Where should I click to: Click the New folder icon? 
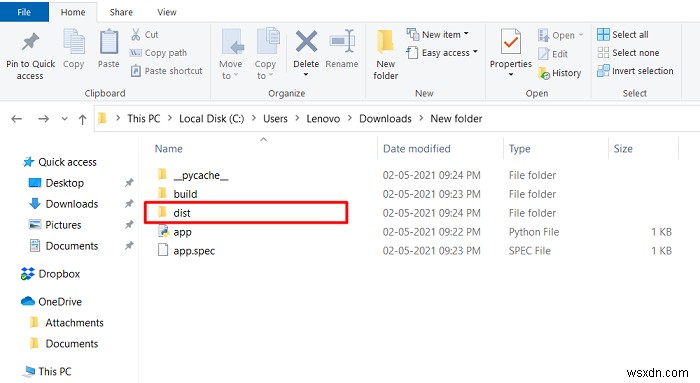pyautogui.click(x=385, y=42)
